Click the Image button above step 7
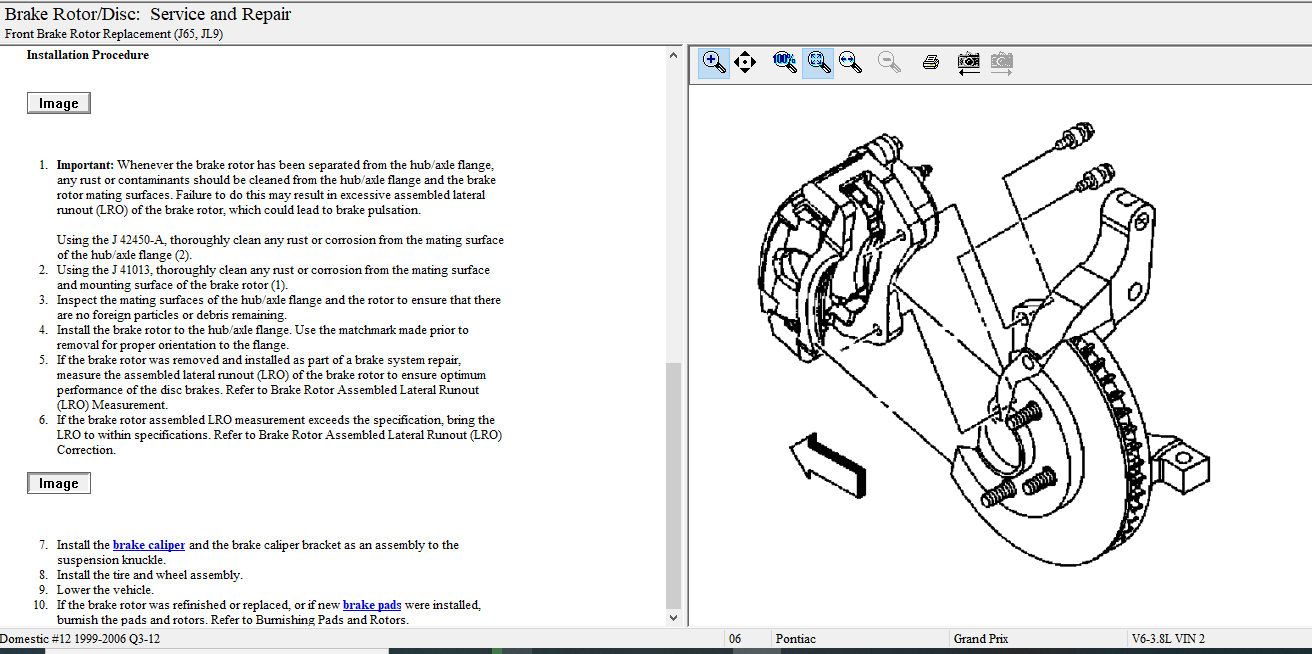 pyautogui.click(x=59, y=483)
